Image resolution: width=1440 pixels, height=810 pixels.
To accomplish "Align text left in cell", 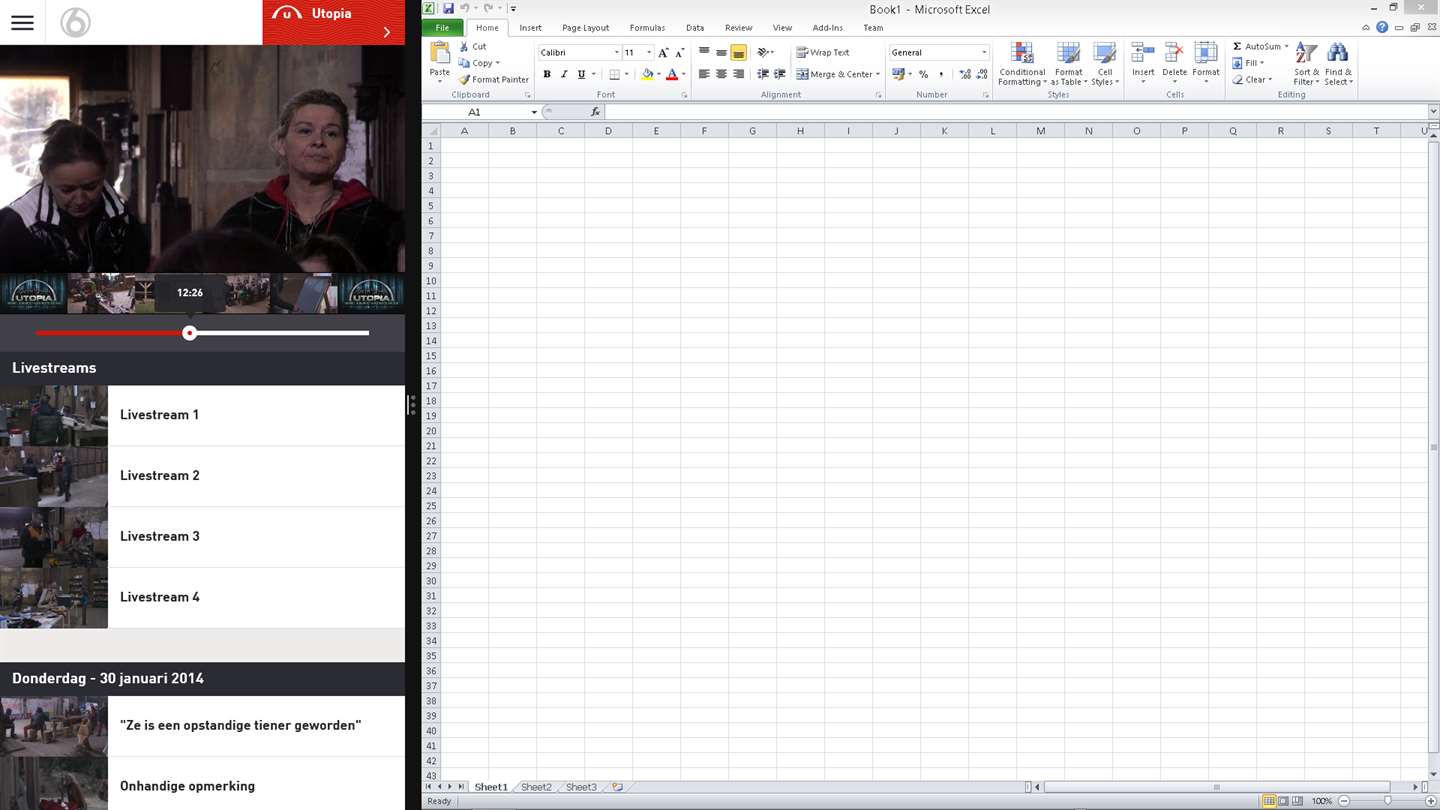I will 704,74.
